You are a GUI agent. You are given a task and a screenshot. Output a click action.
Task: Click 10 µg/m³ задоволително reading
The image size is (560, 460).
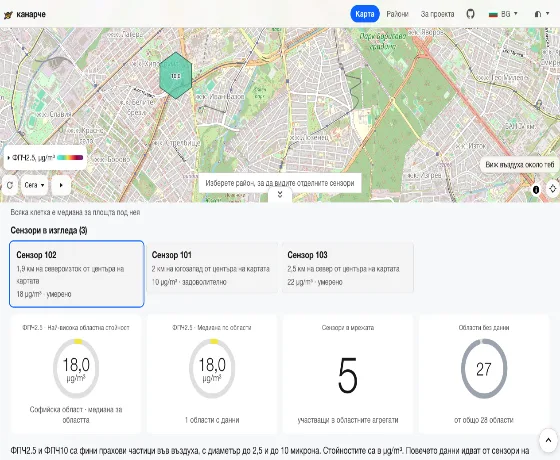(x=189, y=282)
